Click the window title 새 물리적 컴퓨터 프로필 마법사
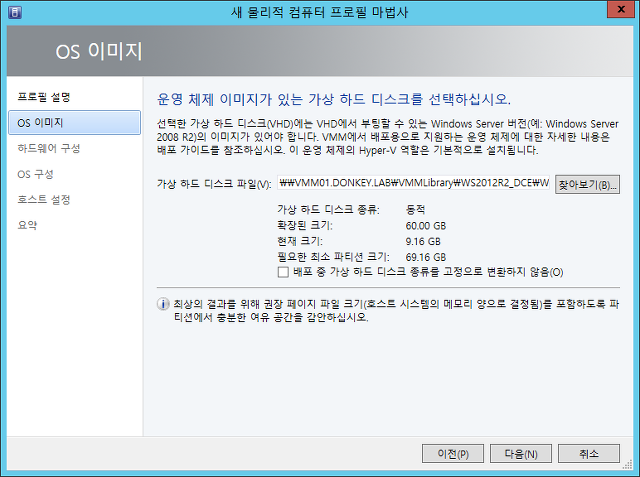 [x=319, y=12]
